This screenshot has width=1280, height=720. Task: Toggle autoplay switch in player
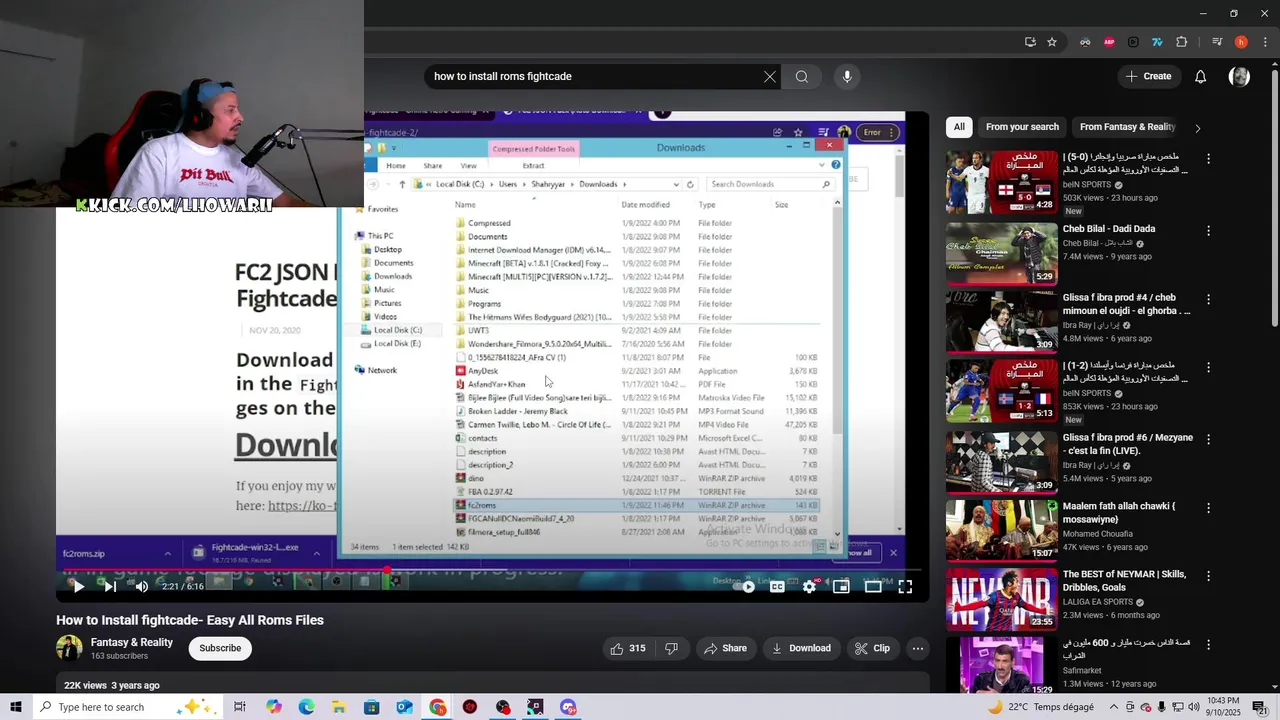tap(745, 587)
